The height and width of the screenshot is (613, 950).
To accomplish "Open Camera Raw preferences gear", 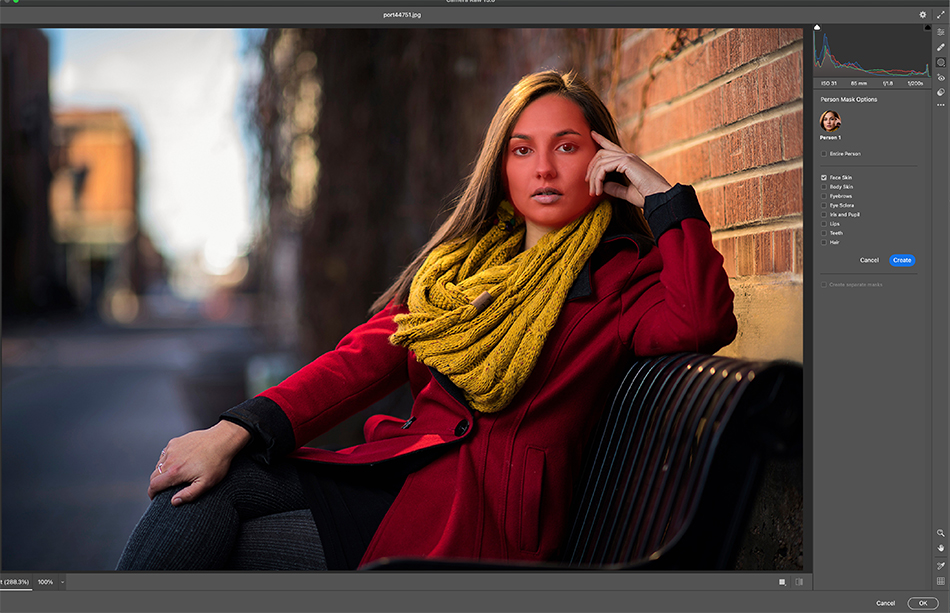I will click(922, 15).
